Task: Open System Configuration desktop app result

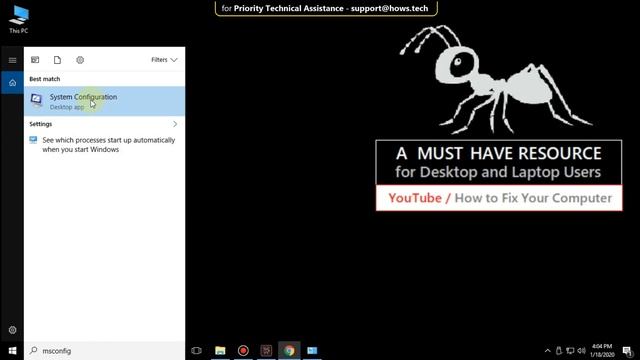Action: (x=104, y=101)
